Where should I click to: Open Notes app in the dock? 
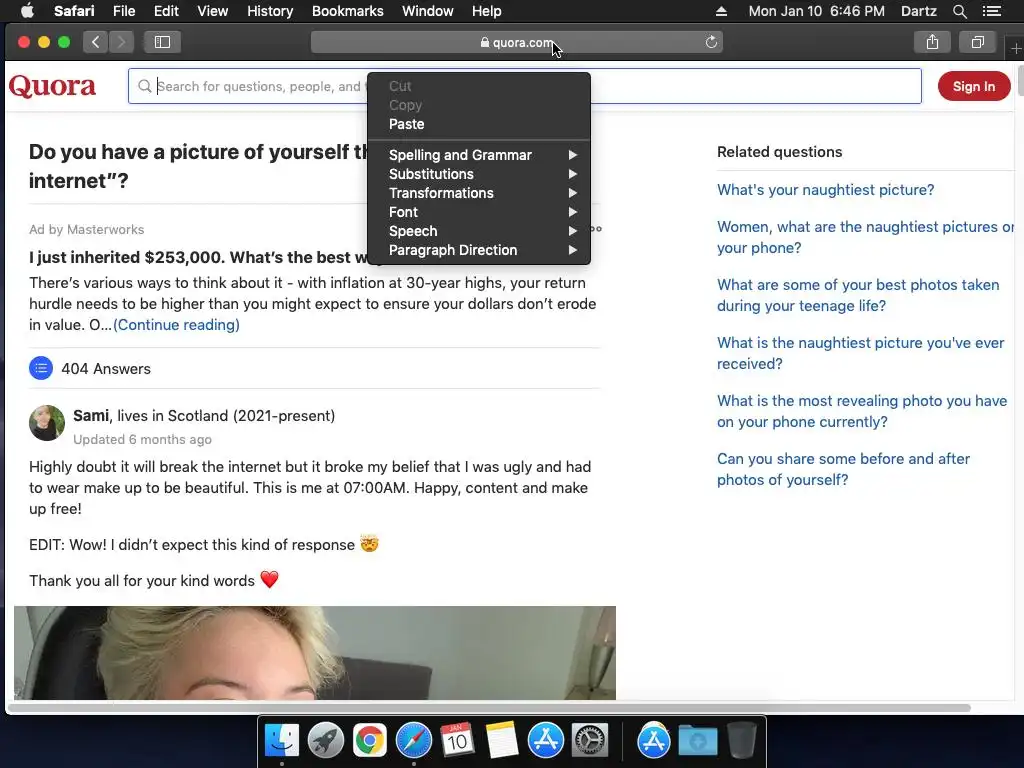[502, 741]
